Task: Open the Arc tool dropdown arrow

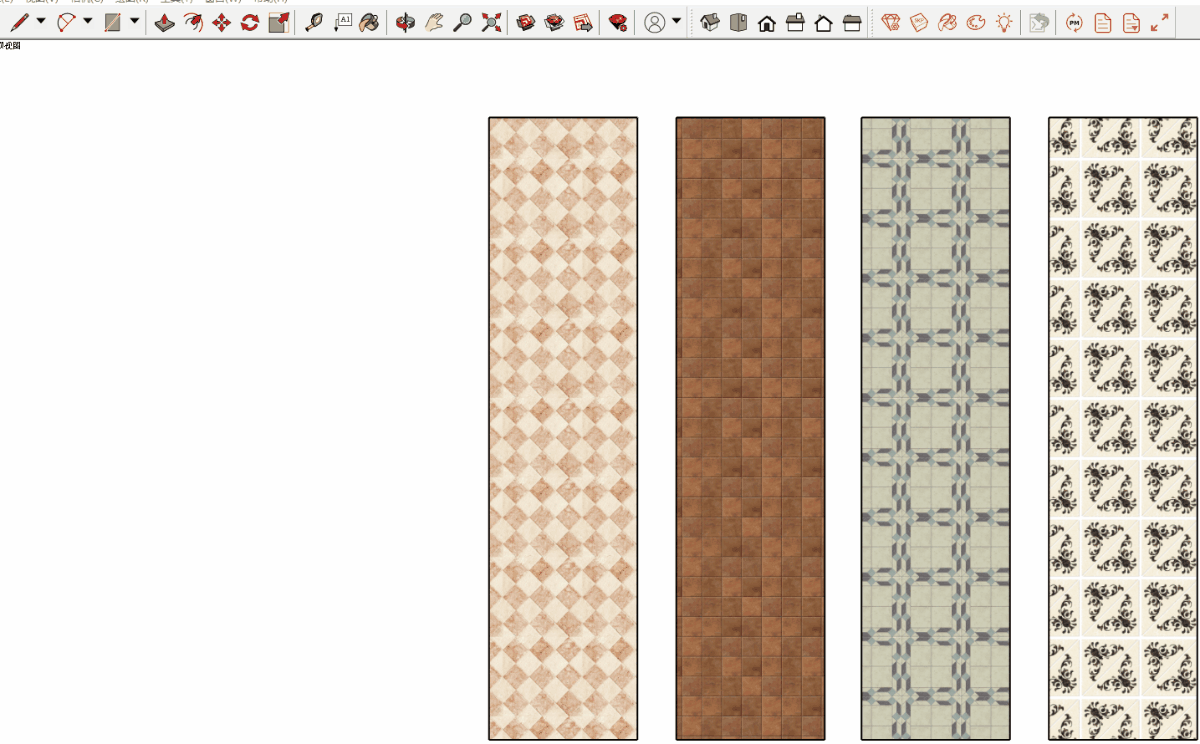Action: pyautogui.click(x=88, y=21)
